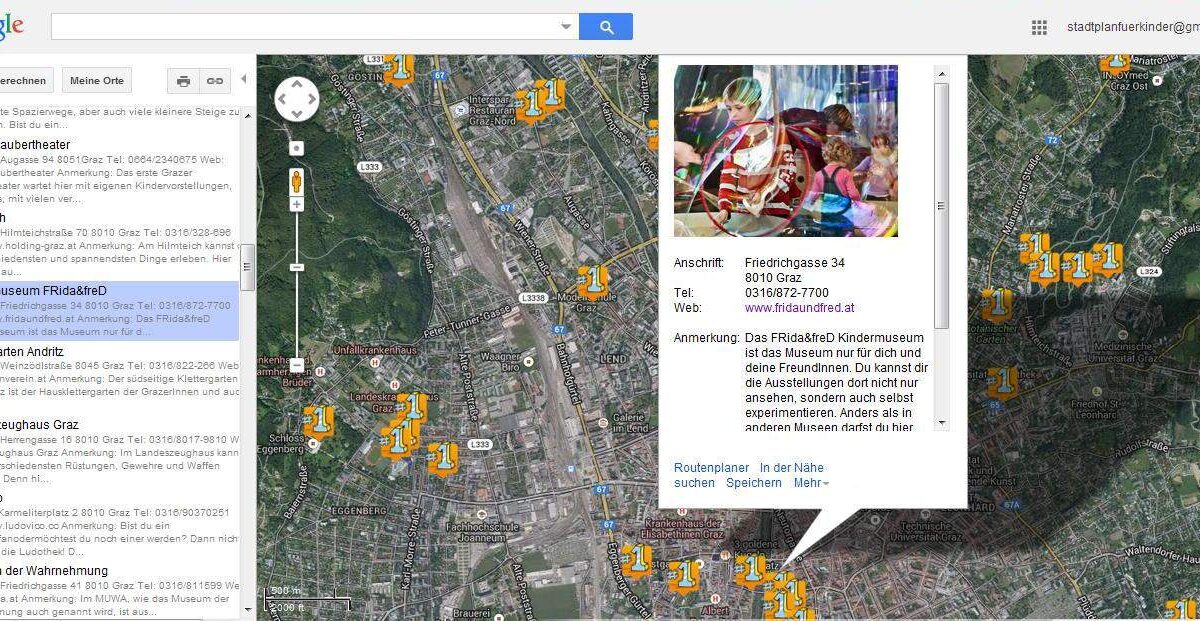Open the Google apps grid
This screenshot has width=1200, height=621.
click(1039, 28)
